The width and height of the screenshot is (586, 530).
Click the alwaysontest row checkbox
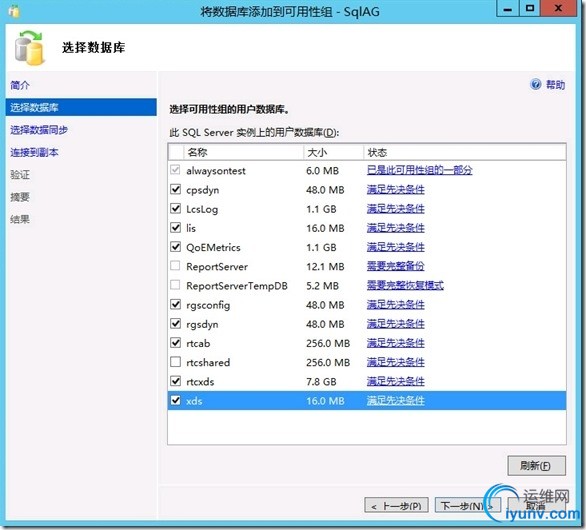click(x=175, y=170)
